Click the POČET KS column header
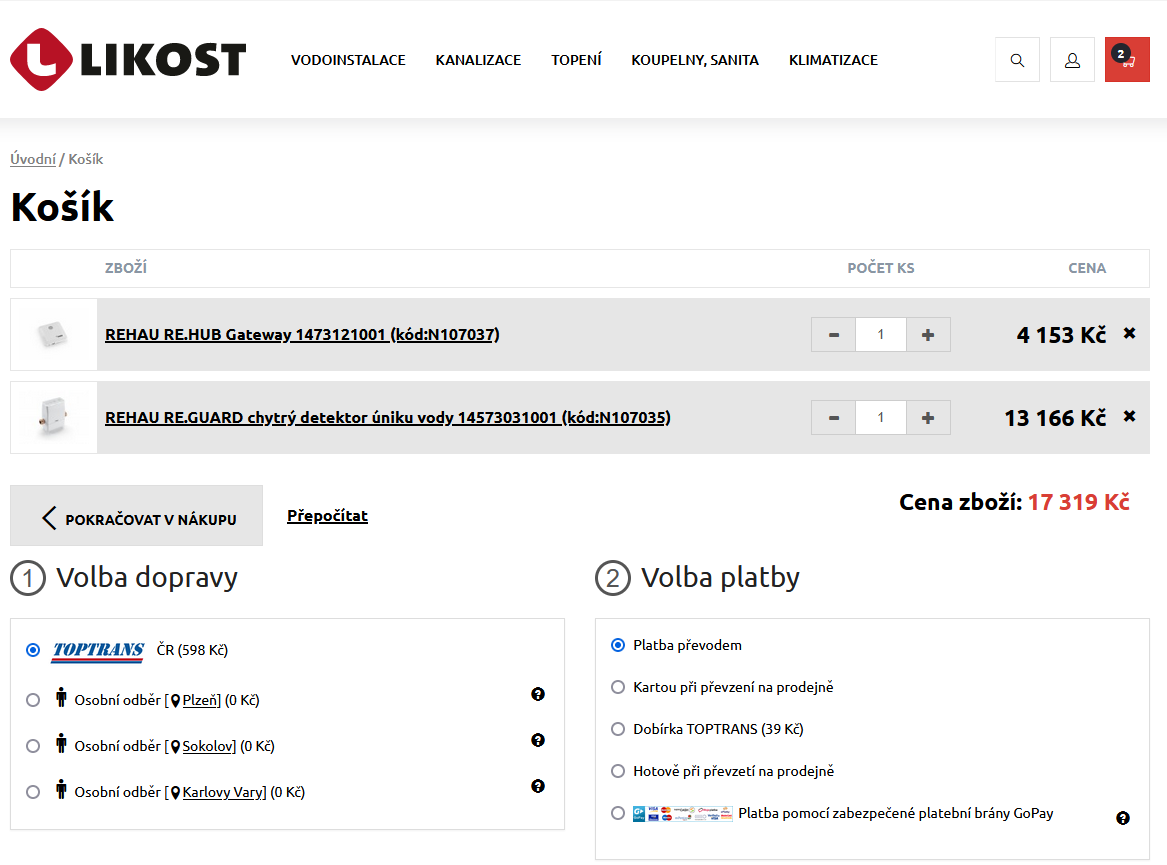The width and height of the screenshot is (1167, 865). click(x=880, y=268)
